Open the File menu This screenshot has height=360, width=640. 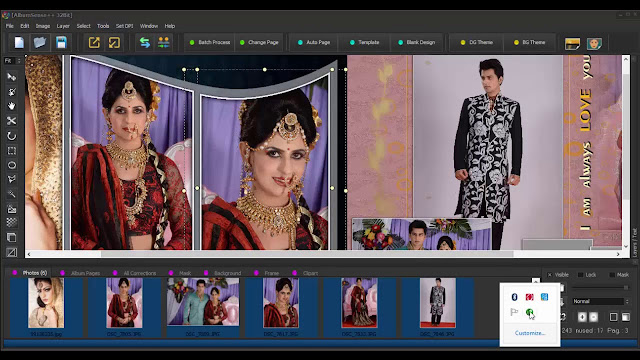pyautogui.click(x=10, y=26)
